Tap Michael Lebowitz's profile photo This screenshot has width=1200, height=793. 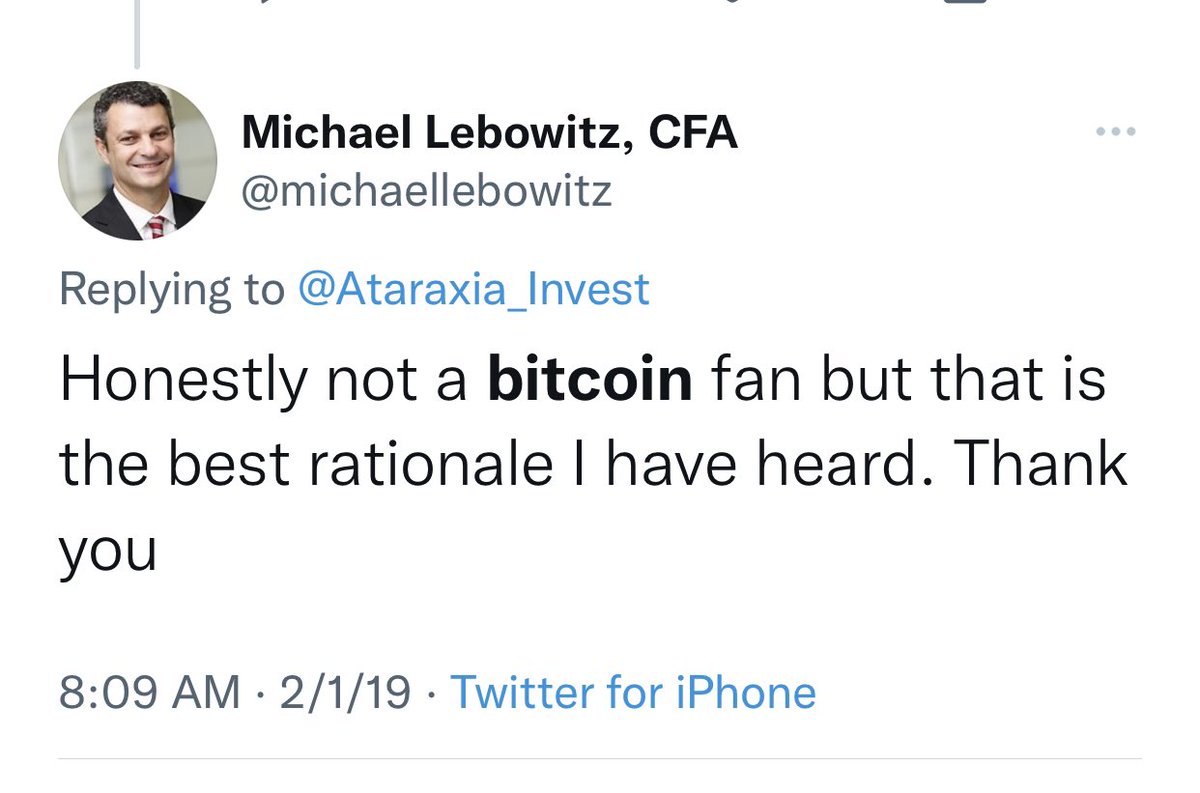pos(137,160)
